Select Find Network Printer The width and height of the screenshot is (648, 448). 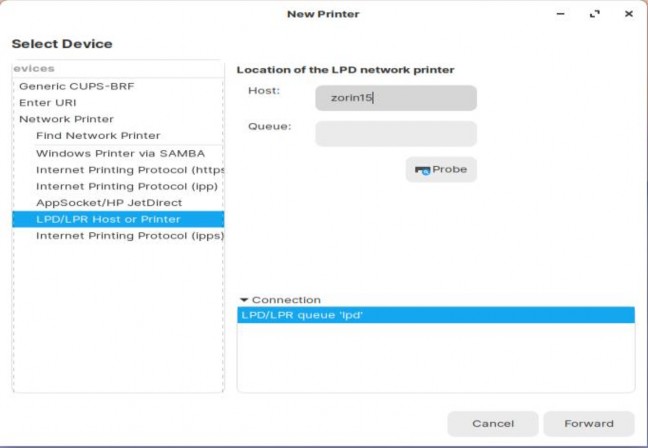point(97,135)
